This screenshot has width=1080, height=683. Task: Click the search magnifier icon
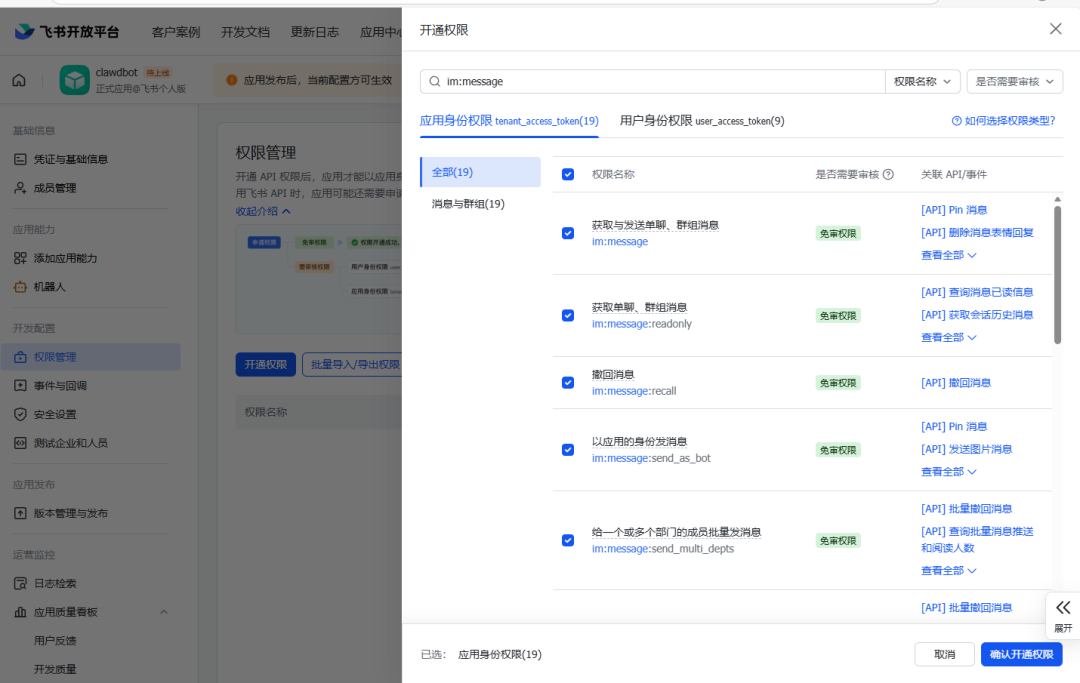point(435,81)
